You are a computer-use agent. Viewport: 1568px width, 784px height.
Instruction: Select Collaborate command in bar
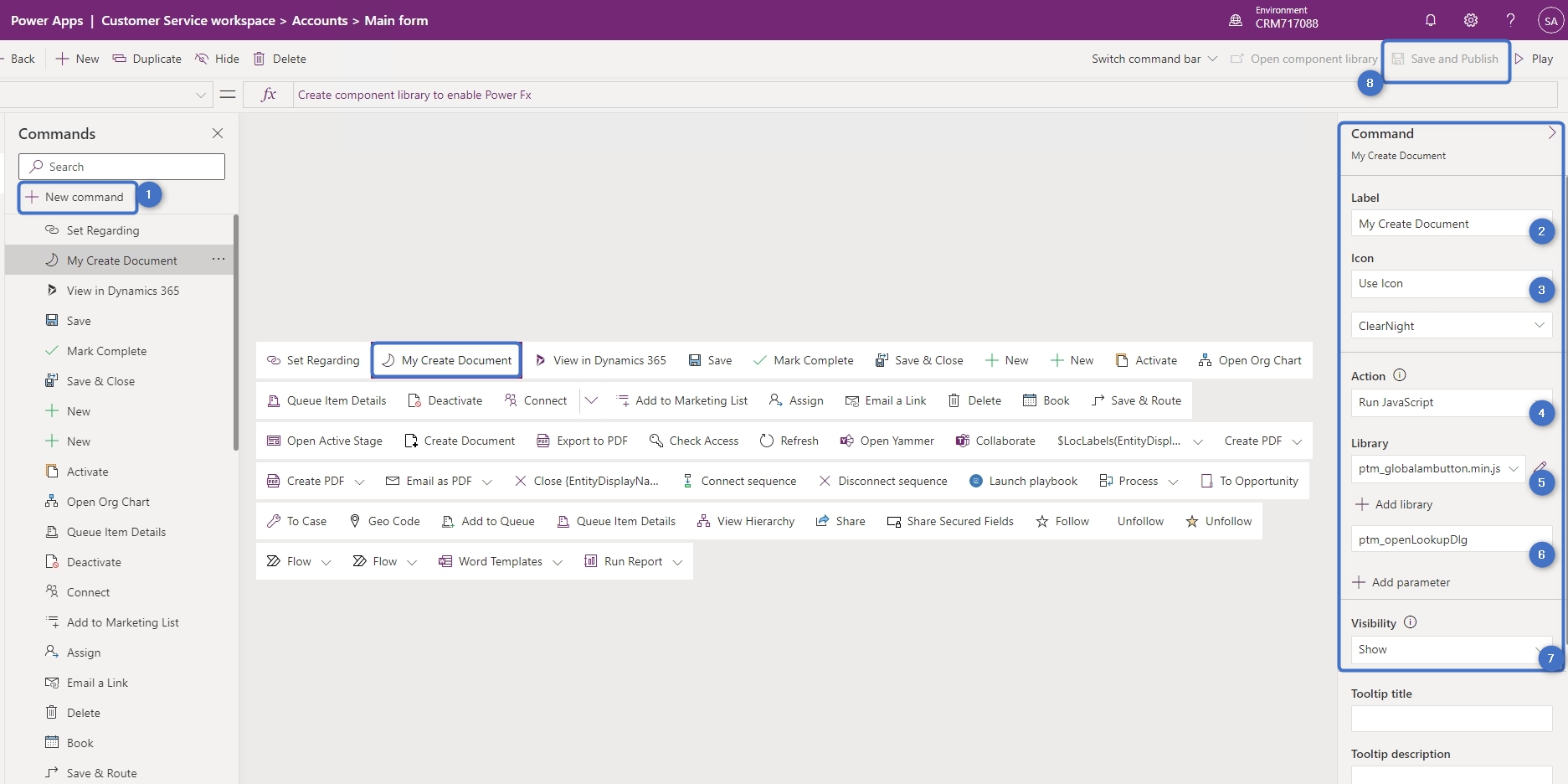tap(995, 441)
